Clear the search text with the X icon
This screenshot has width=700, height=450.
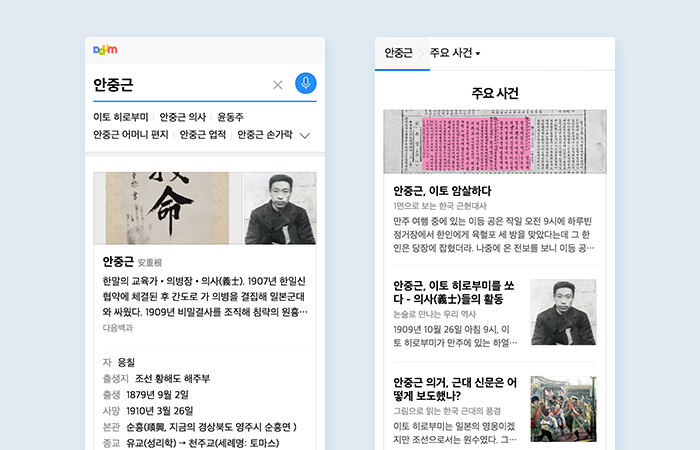tap(278, 85)
